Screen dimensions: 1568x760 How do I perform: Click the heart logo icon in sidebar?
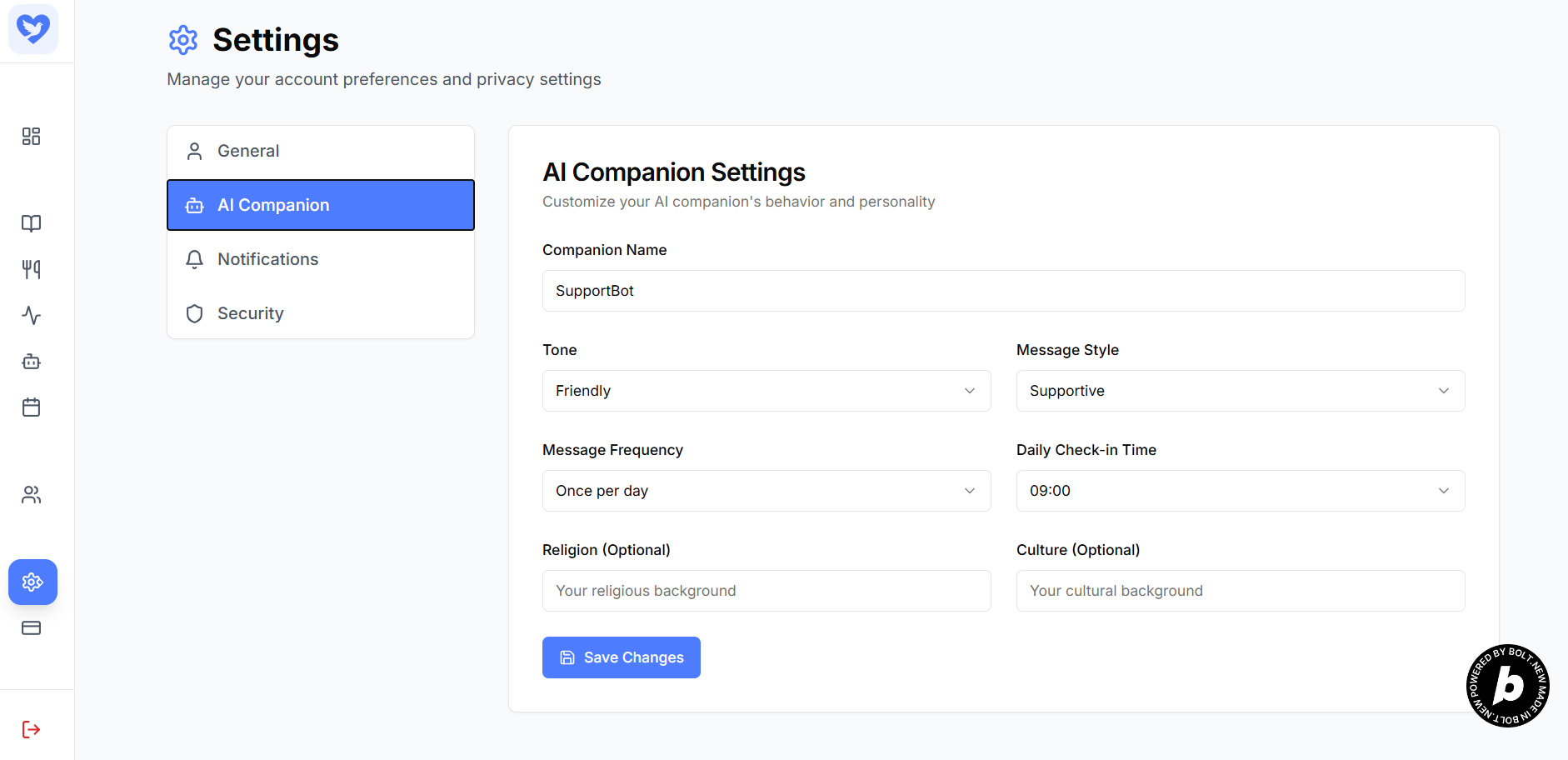[x=32, y=29]
